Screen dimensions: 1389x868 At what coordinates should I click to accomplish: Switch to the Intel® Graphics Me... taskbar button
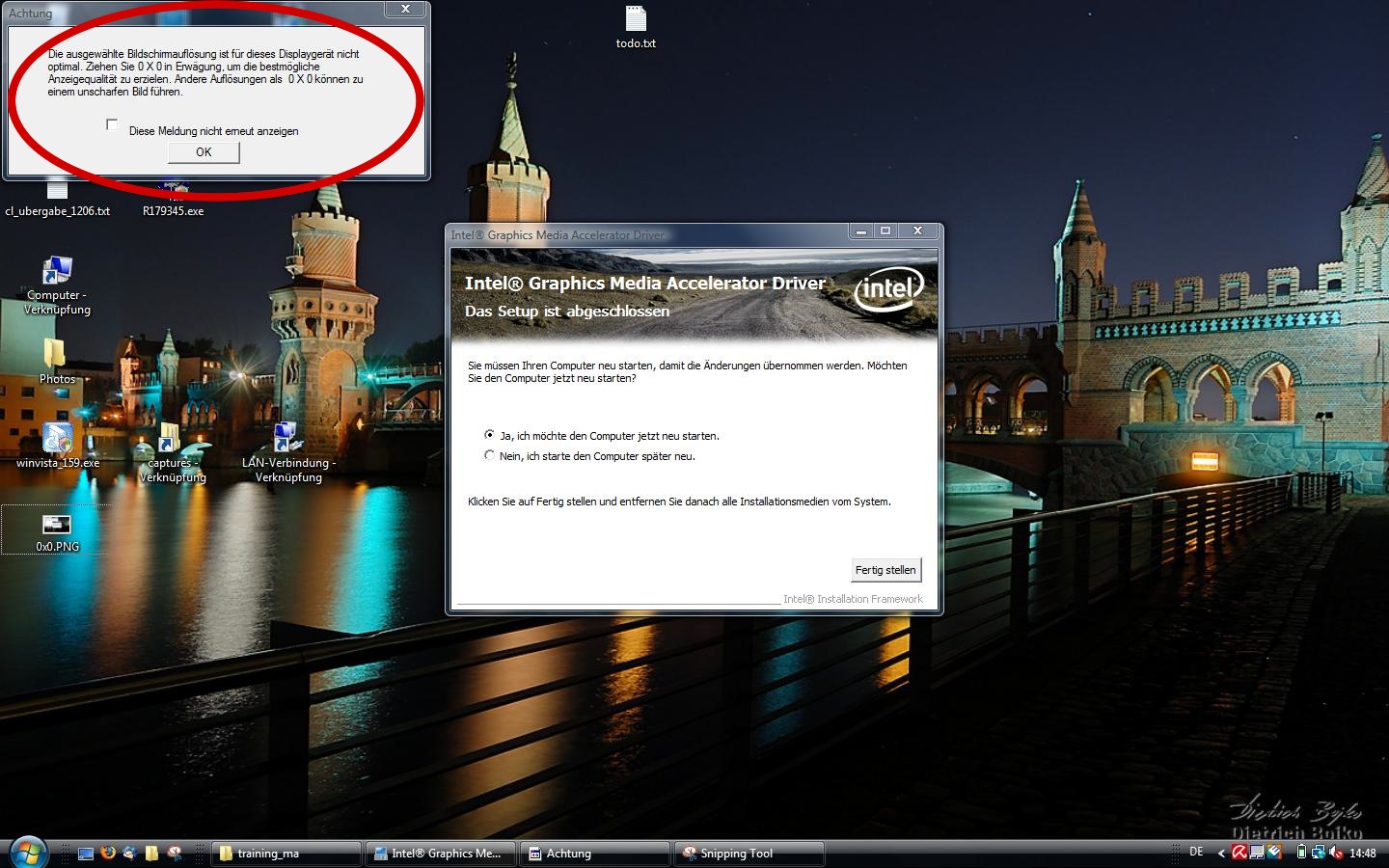coord(442,853)
